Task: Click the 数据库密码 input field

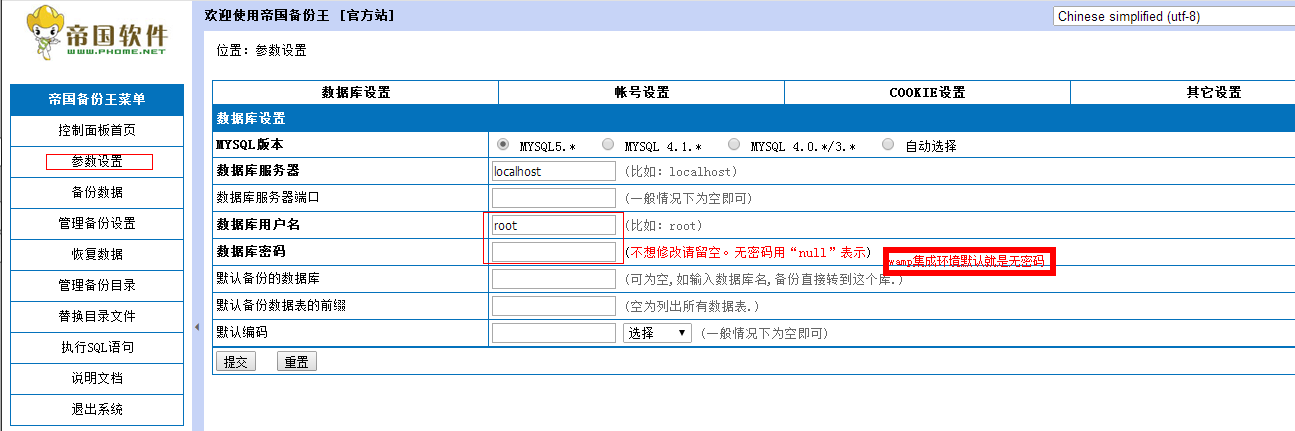Action: [x=554, y=252]
